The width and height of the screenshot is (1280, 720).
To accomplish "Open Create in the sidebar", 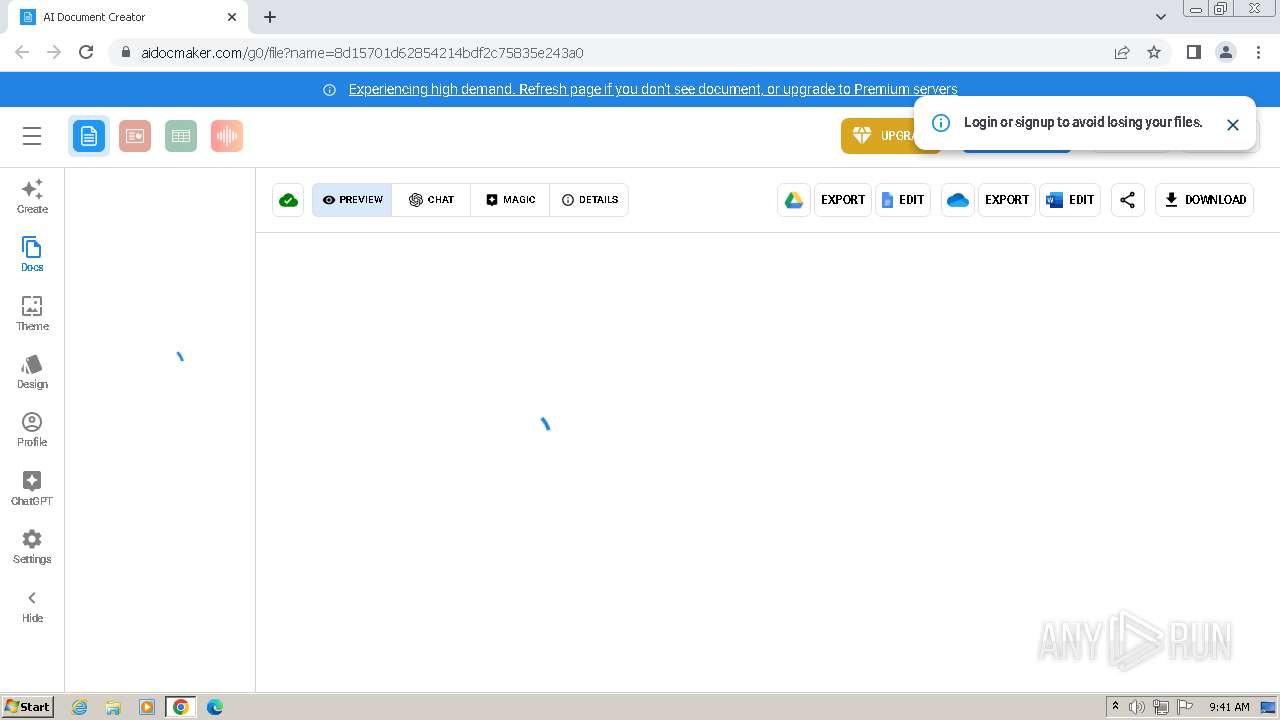I will pyautogui.click(x=32, y=196).
